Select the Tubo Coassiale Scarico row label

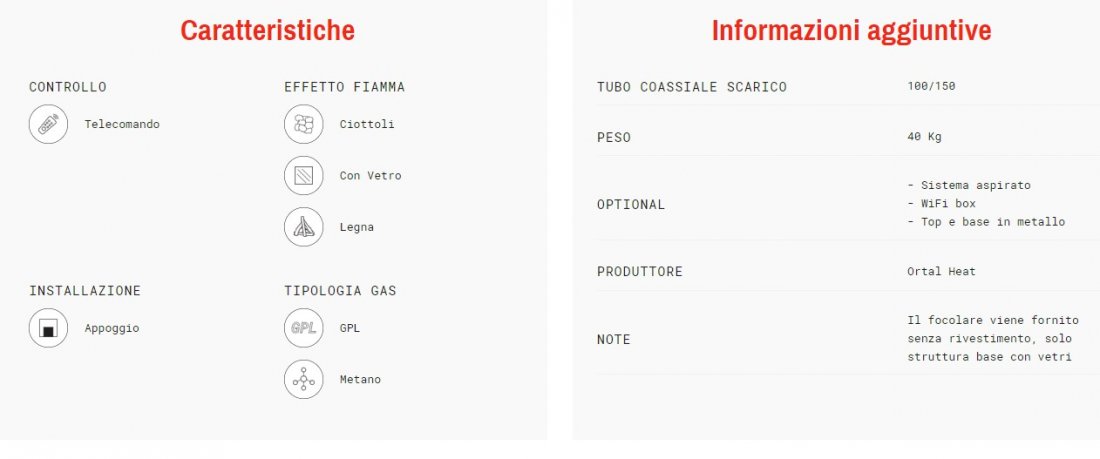(x=691, y=87)
